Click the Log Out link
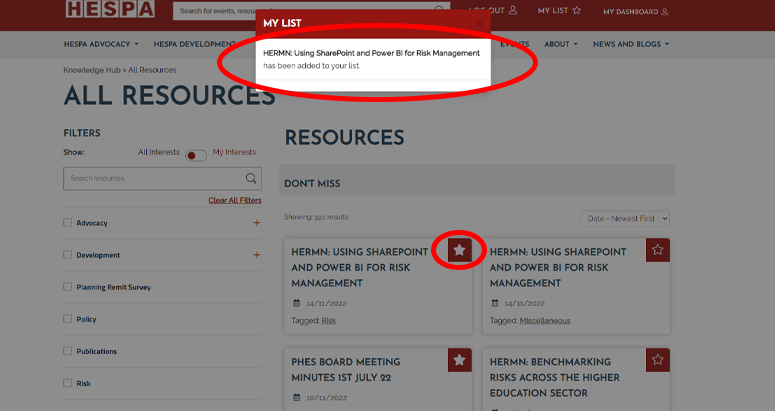The image size is (775, 411). (493, 10)
